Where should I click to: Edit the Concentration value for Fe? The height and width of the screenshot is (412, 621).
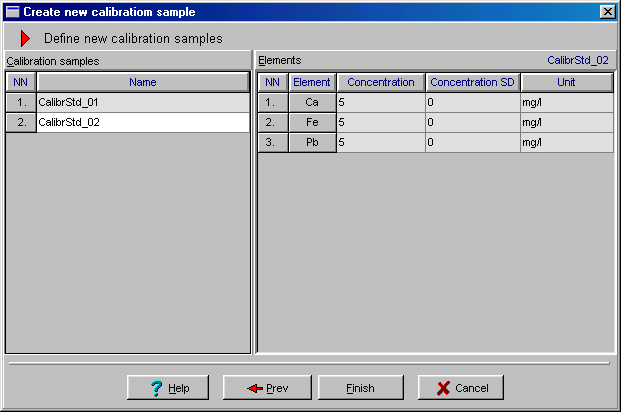click(381, 122)
